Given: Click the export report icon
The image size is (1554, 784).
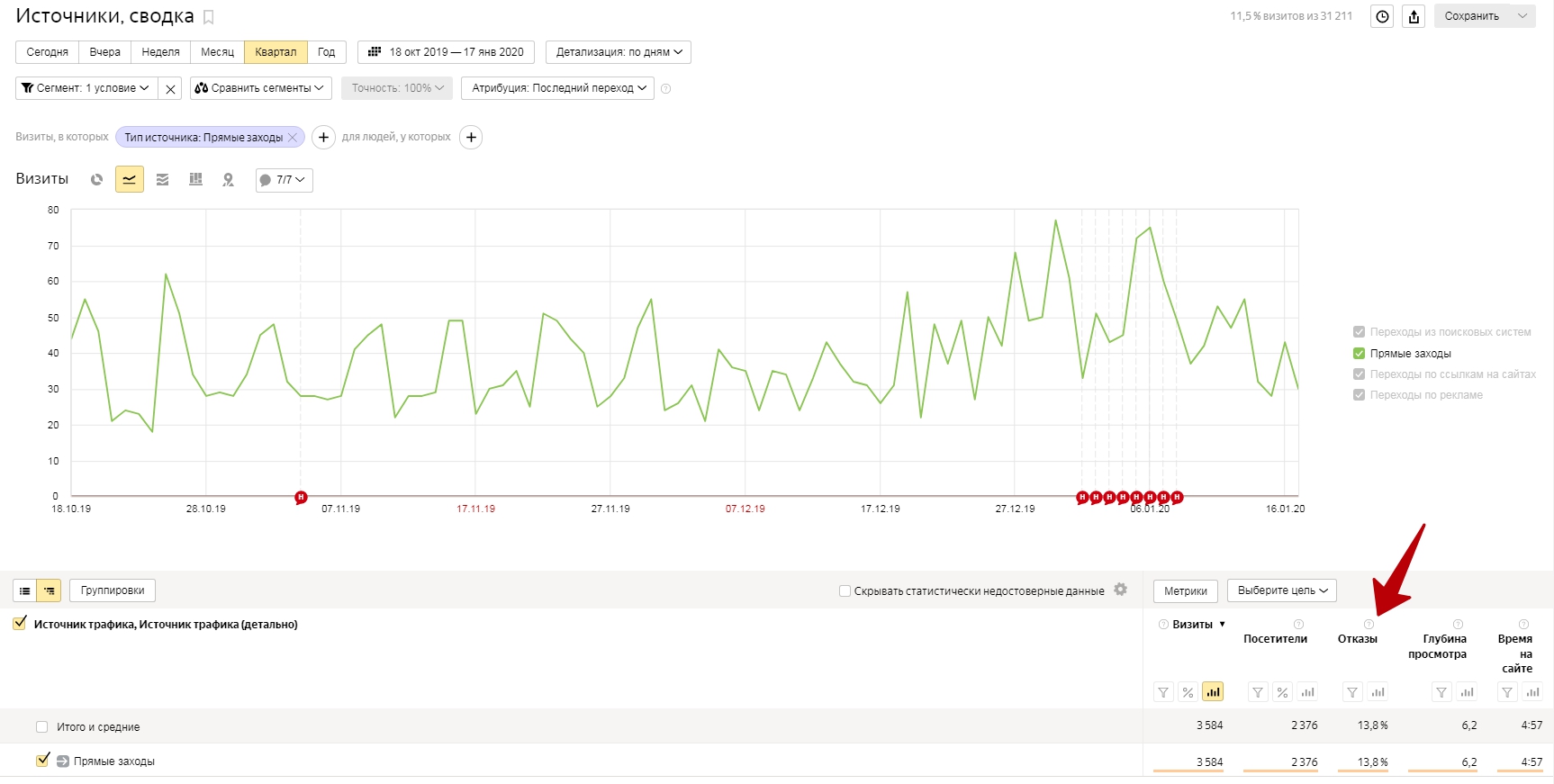Looking at the screenshot, I should click(1414, 16).
